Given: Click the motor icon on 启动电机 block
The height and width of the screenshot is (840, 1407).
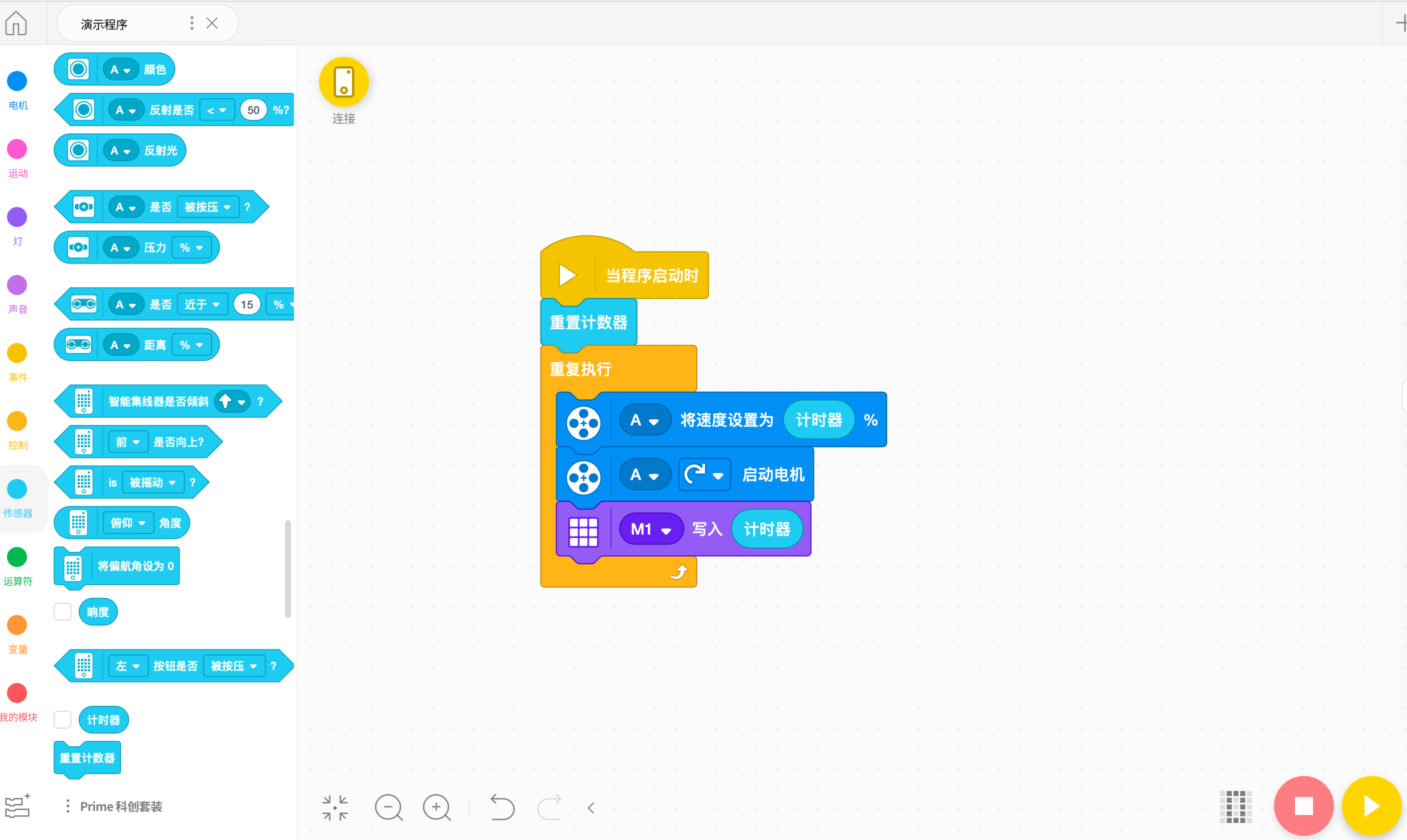Looking at the screenshot, I should (x=583, y=477).
